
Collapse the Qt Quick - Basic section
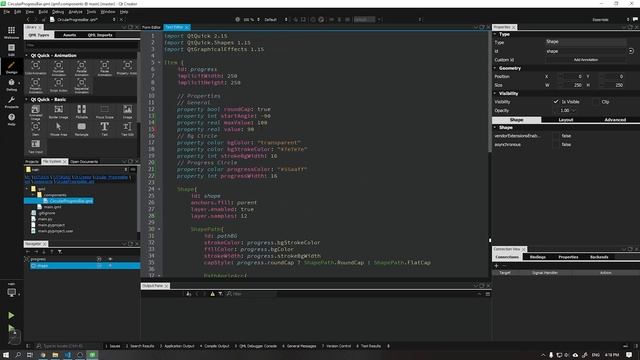point(27,100)
